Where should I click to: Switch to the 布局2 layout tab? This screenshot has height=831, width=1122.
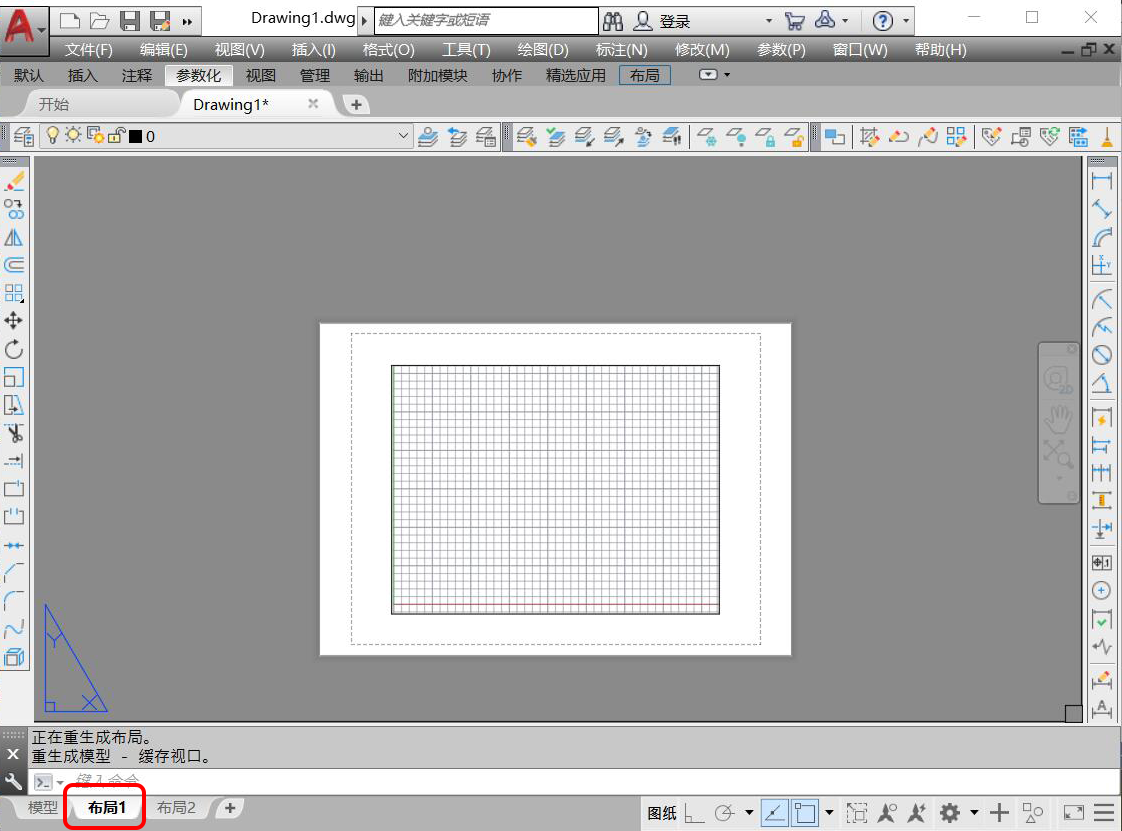click(176, 808)
